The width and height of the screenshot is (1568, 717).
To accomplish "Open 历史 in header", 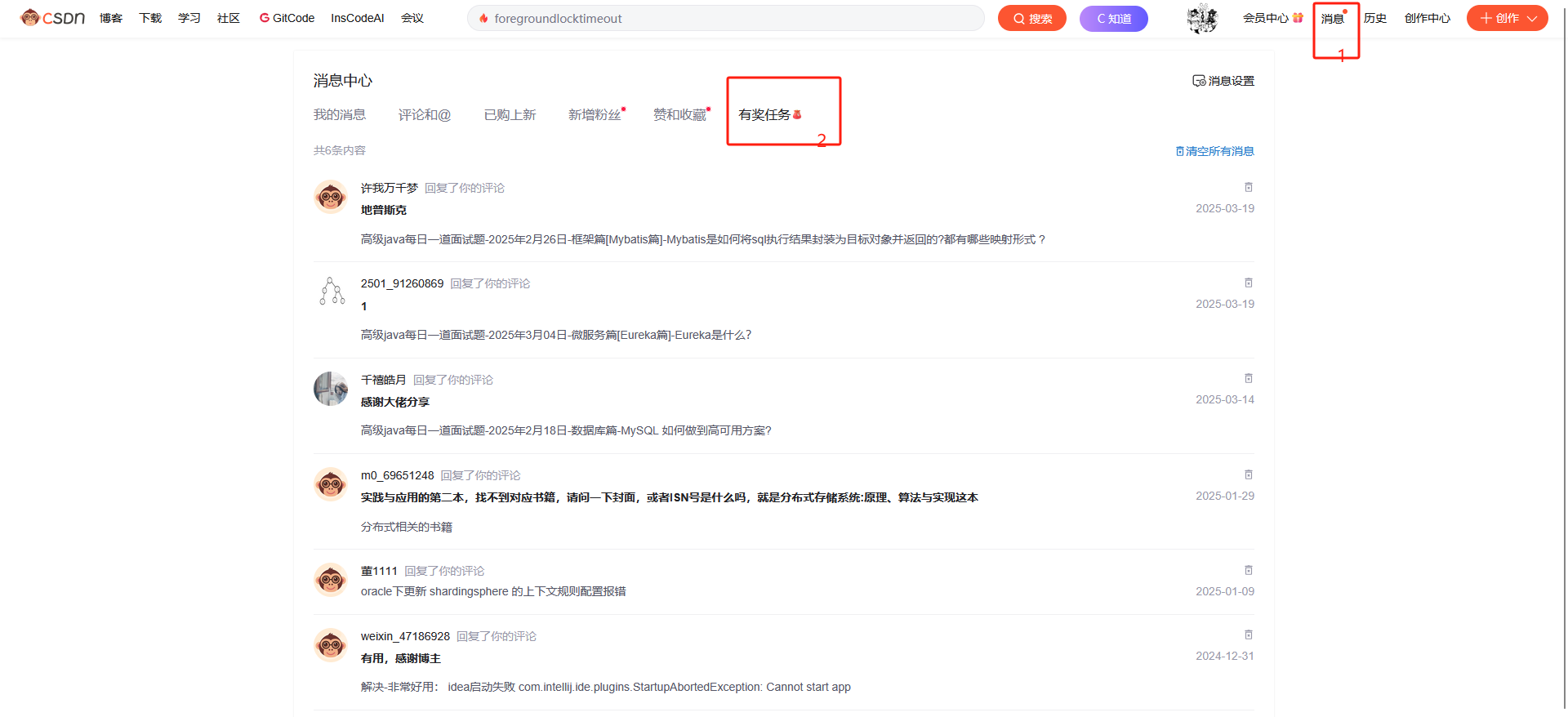I will [1375, 18].
